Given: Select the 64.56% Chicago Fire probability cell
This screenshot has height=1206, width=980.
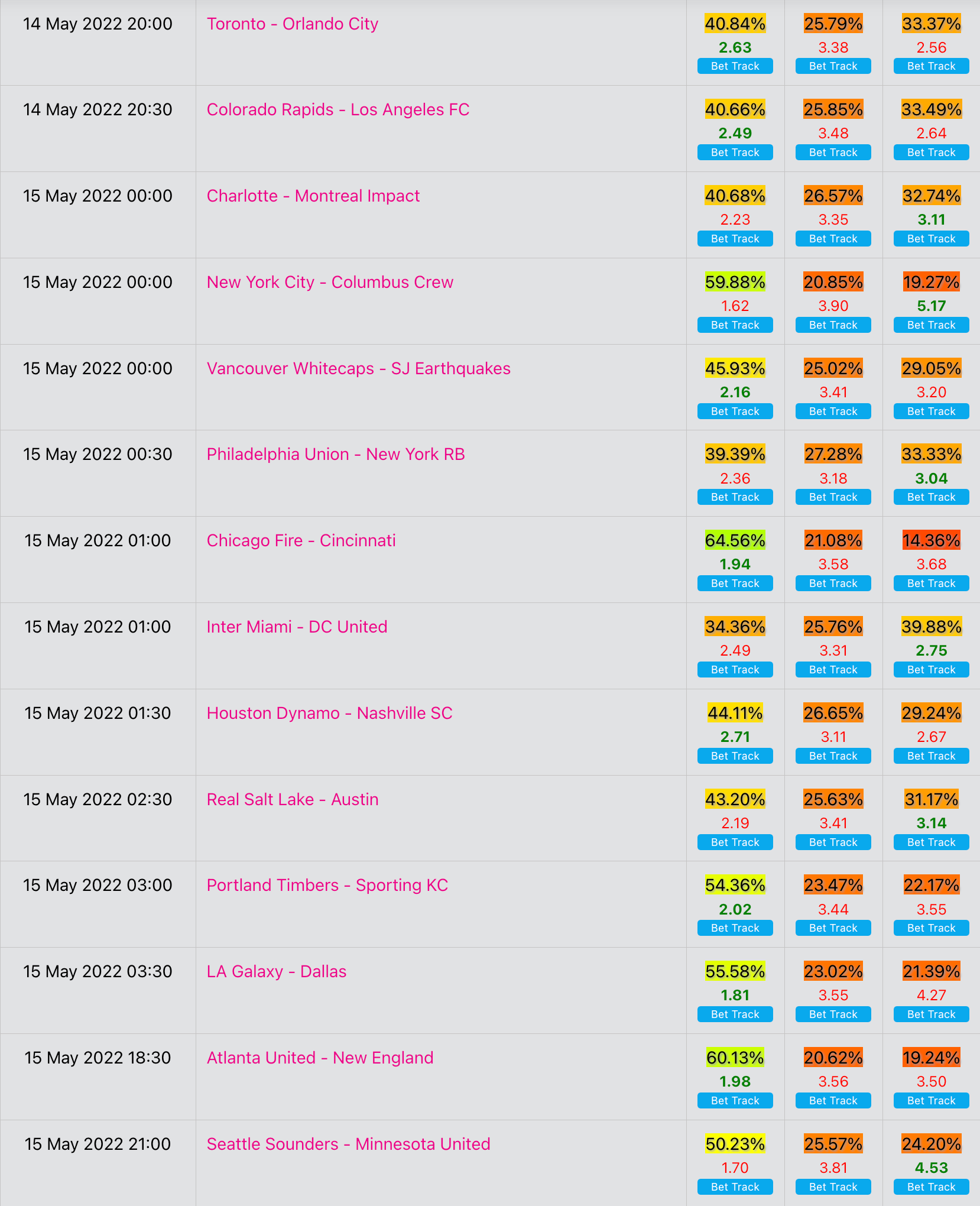Looking at the screenshot, I should pos(735,540).
